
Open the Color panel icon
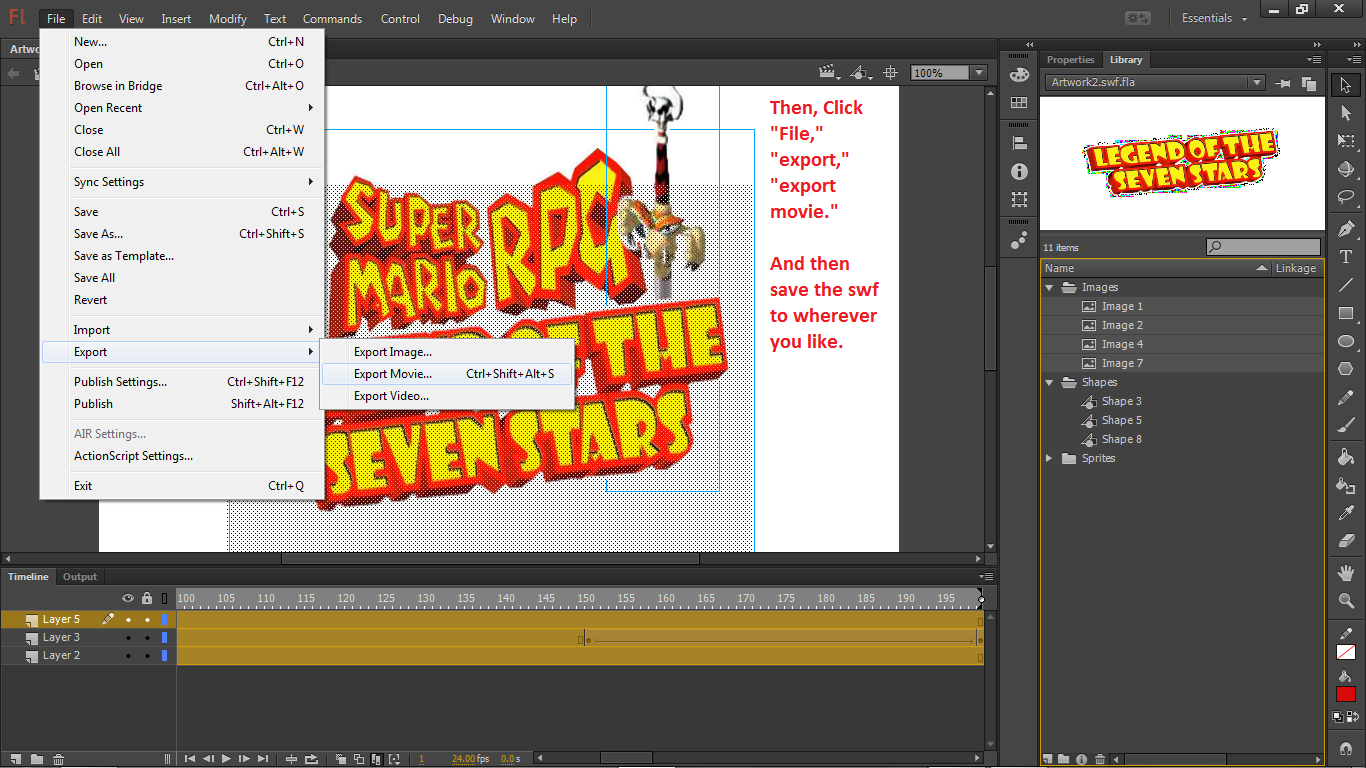(1019, 75)
